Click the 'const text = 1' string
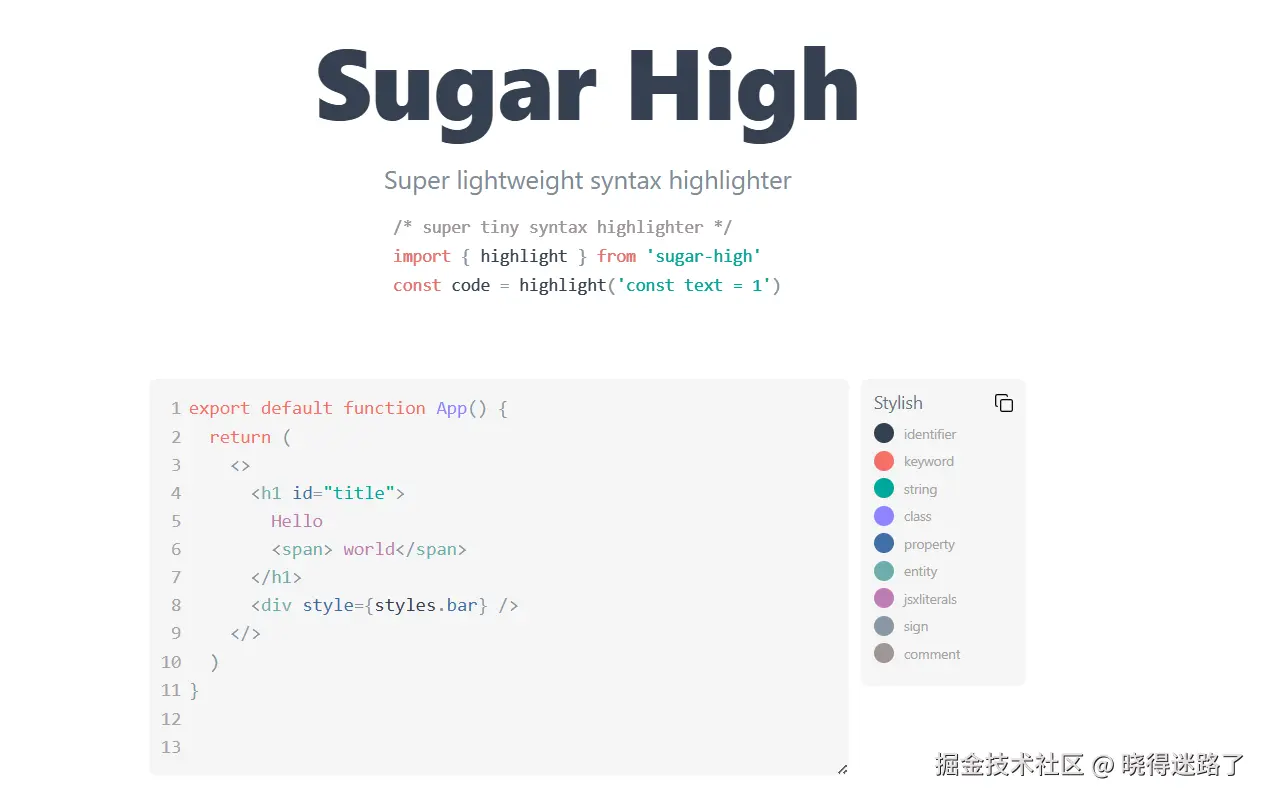 click(x=694, y=285)
